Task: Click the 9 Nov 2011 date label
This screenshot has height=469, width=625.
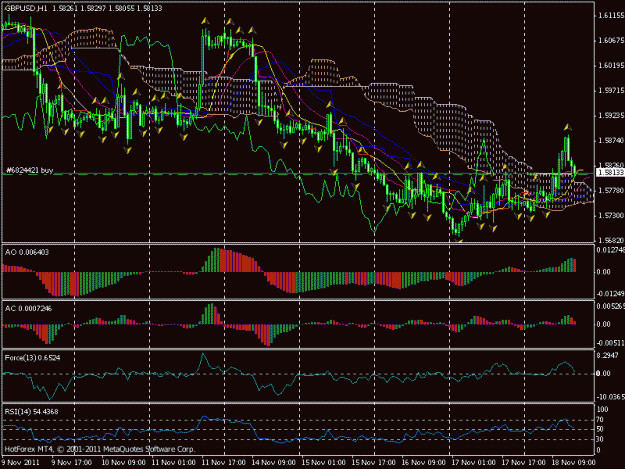Action: (21, 462)
